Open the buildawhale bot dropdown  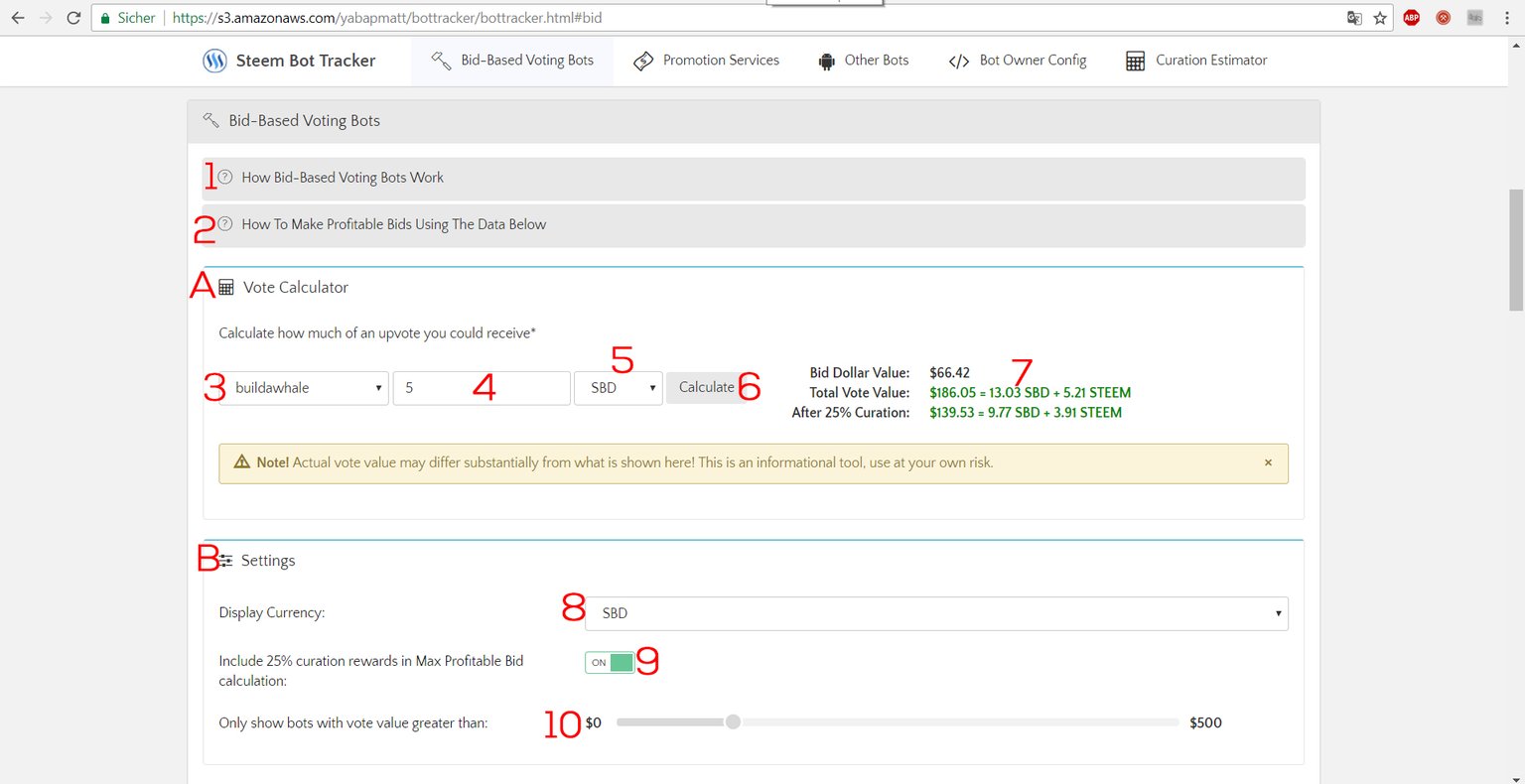point(304,388)
